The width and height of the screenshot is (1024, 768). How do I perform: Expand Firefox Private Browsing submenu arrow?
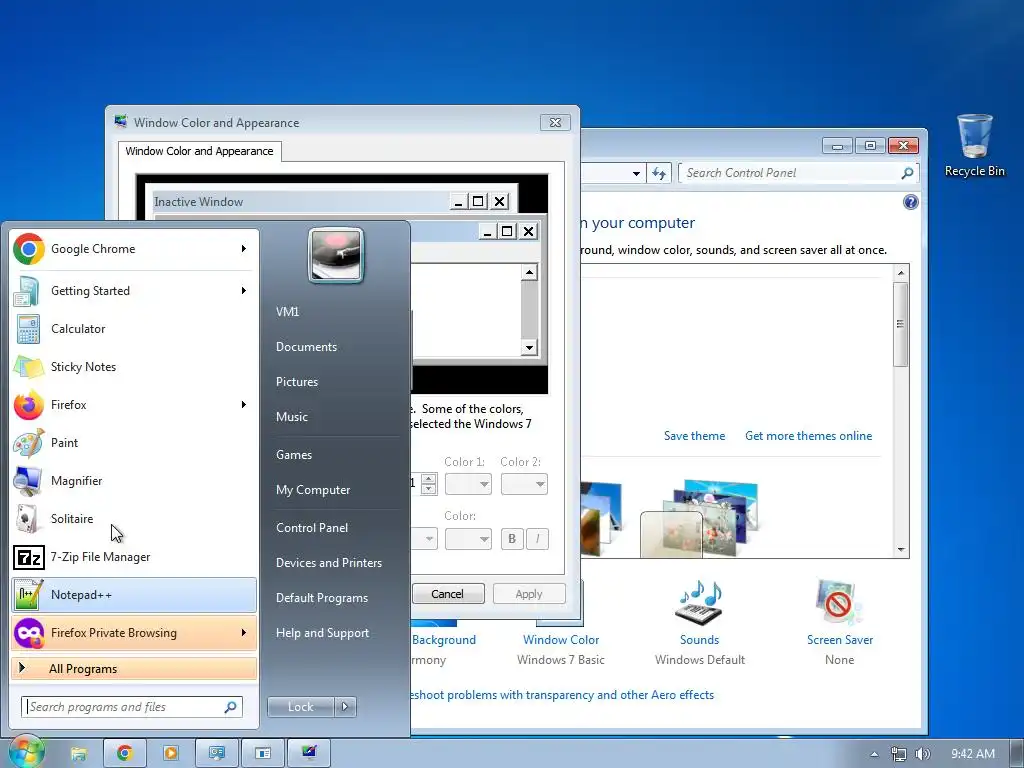tap(244, 633)
